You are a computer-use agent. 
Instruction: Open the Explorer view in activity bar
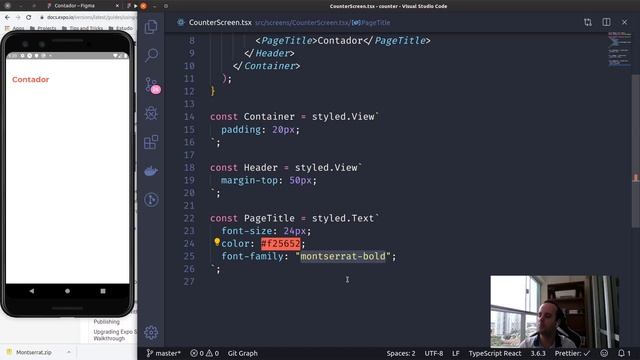[151, 27]
